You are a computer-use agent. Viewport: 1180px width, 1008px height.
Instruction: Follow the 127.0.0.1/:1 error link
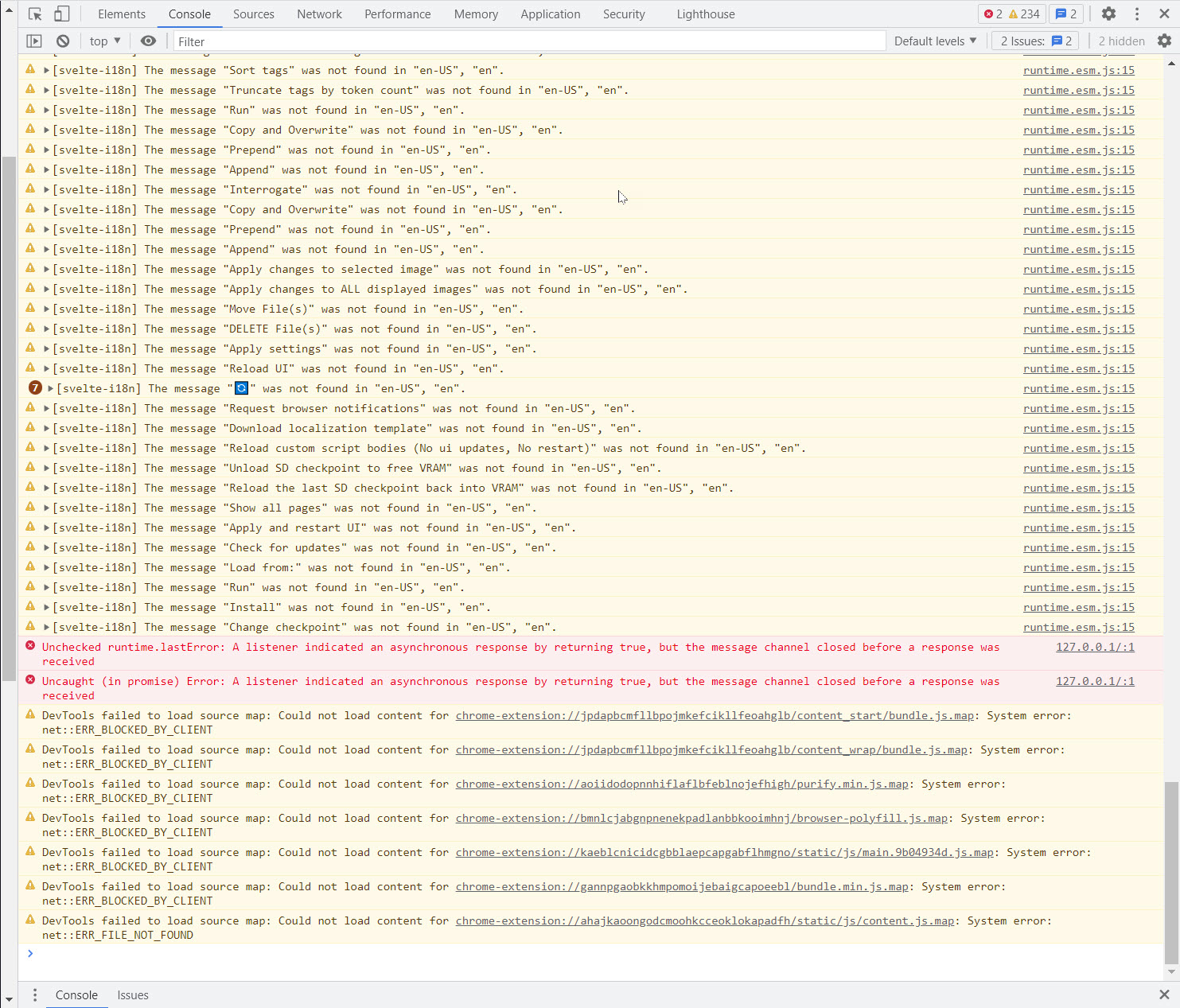(1096, 647)
